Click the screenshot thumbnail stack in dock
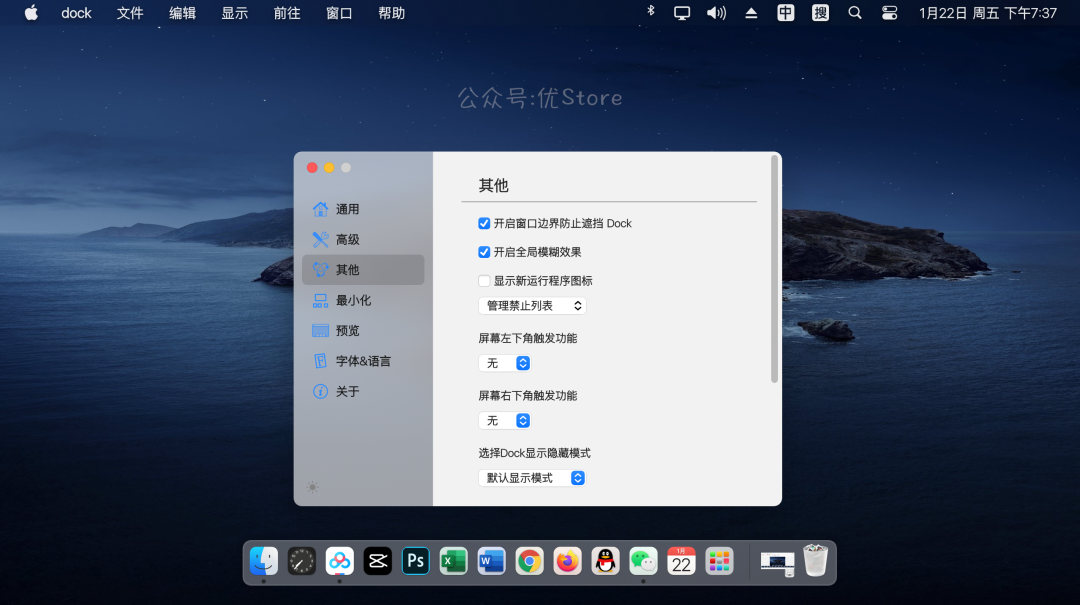This screenshot has width=1080, height=605. click(x=778, y=562)
